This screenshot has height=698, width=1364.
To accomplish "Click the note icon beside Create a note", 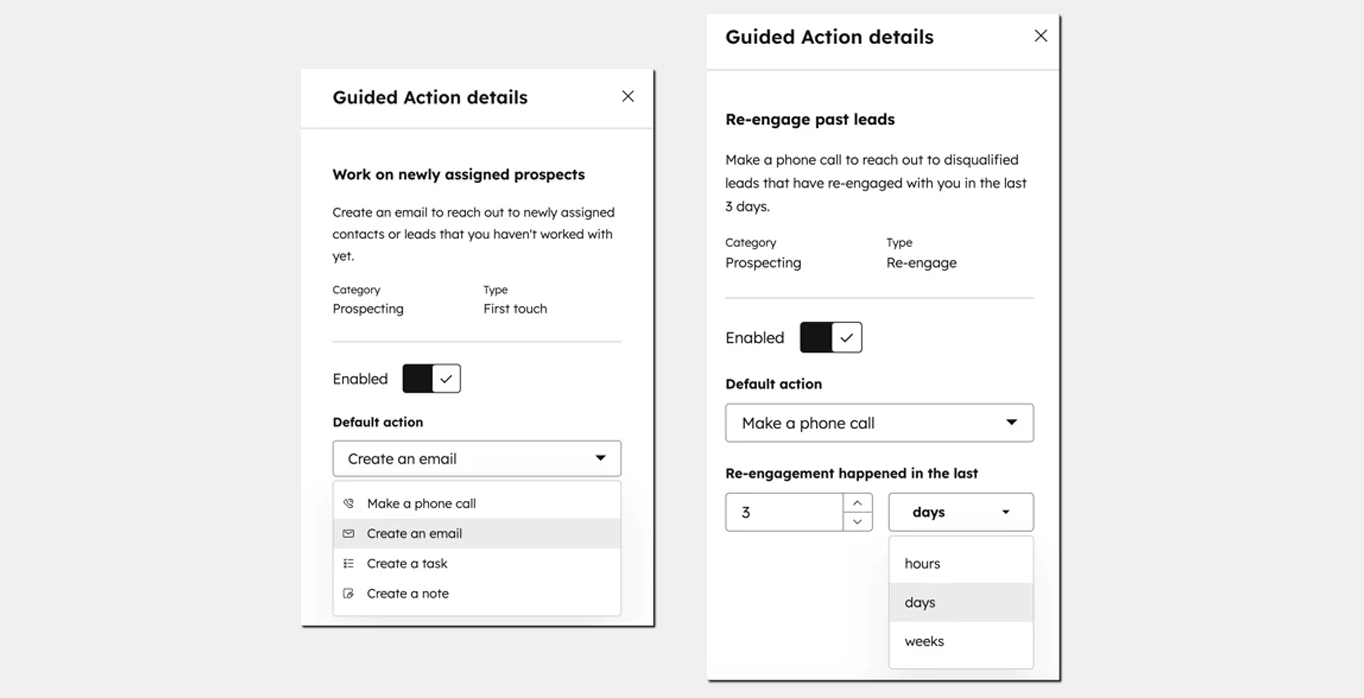I will pyautogui.click(x=348, y=593).
